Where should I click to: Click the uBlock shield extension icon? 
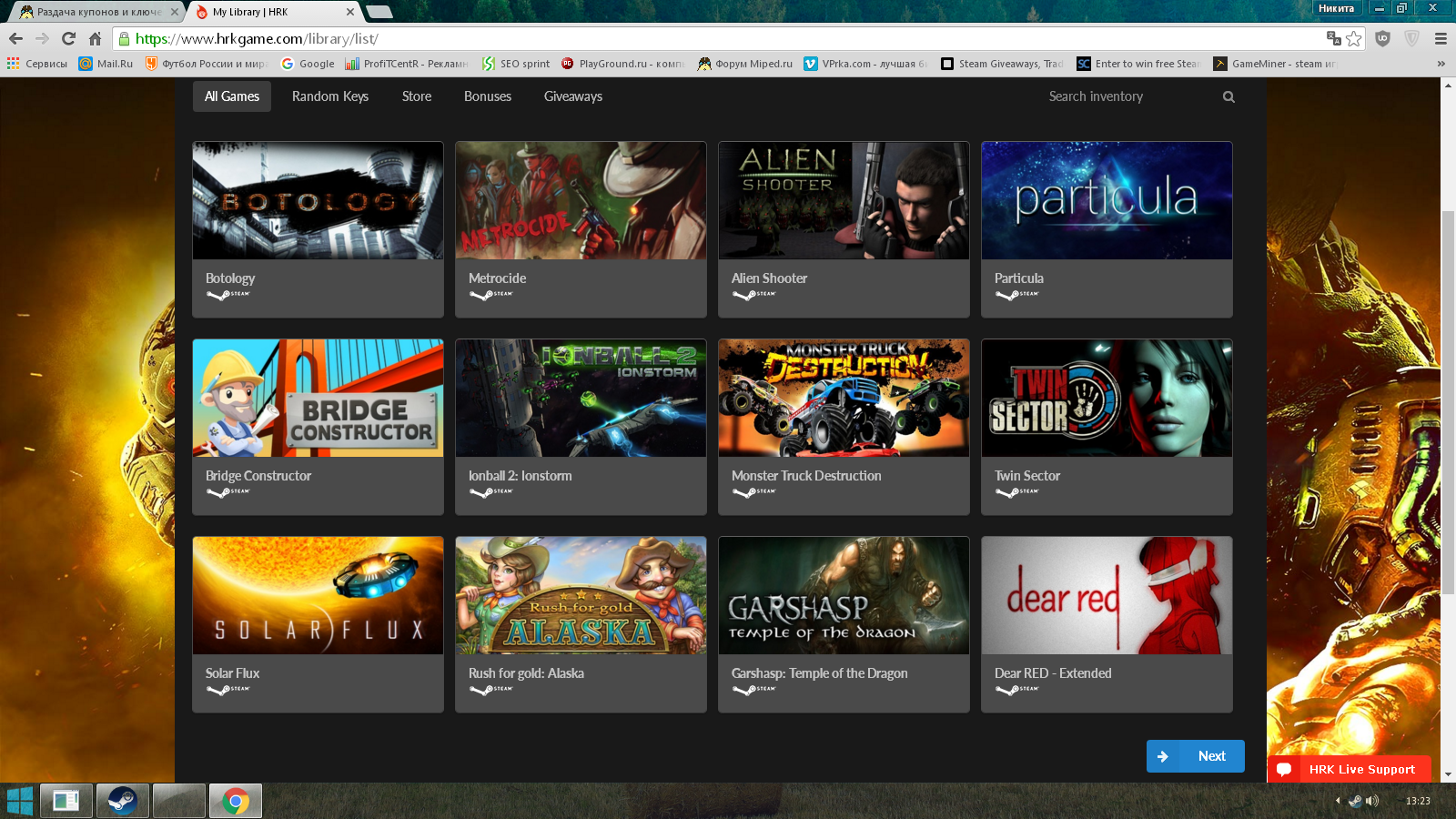click(1382, 38)
